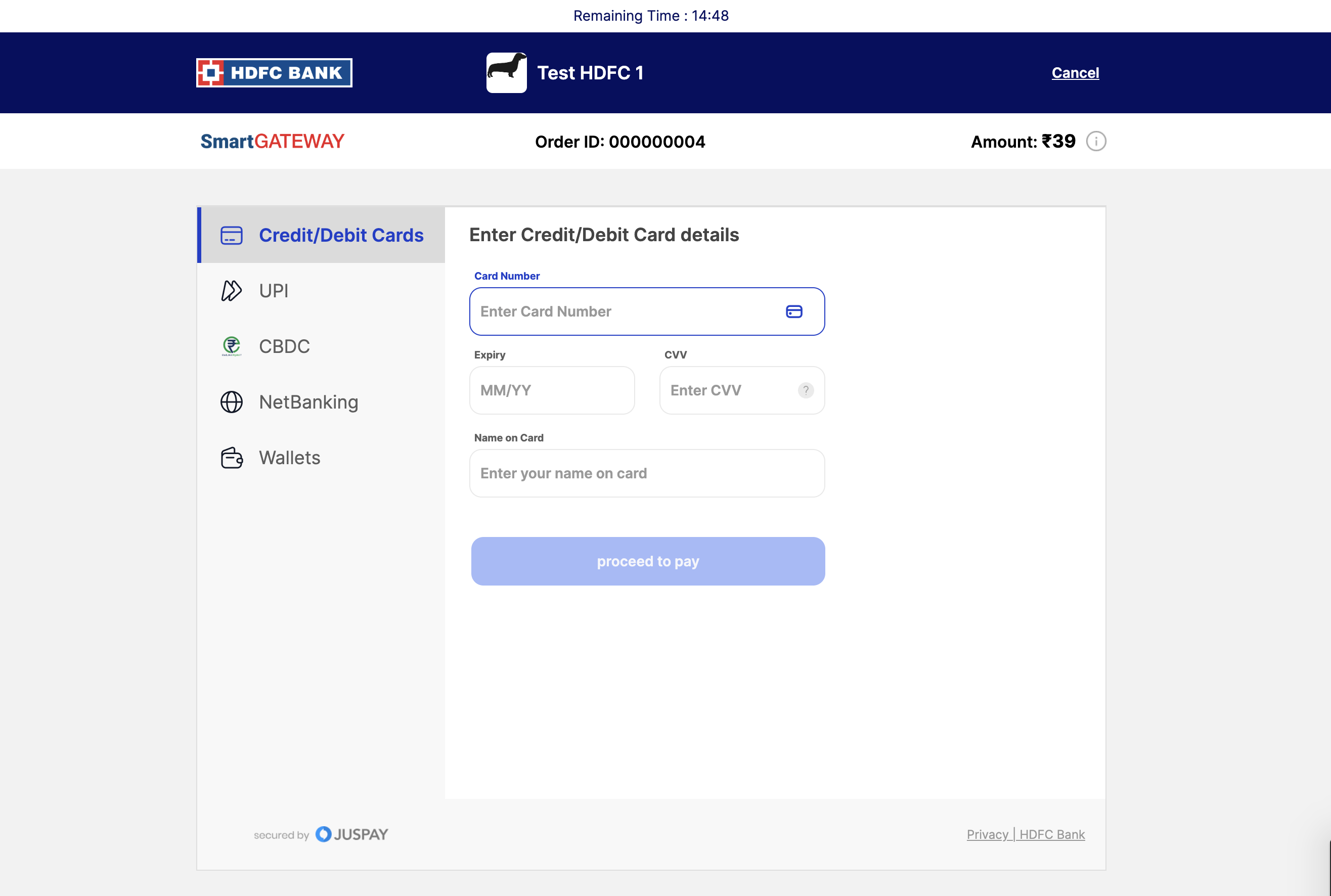
Task: Click the amount info icon
Action: click(x=1095, y=141)
